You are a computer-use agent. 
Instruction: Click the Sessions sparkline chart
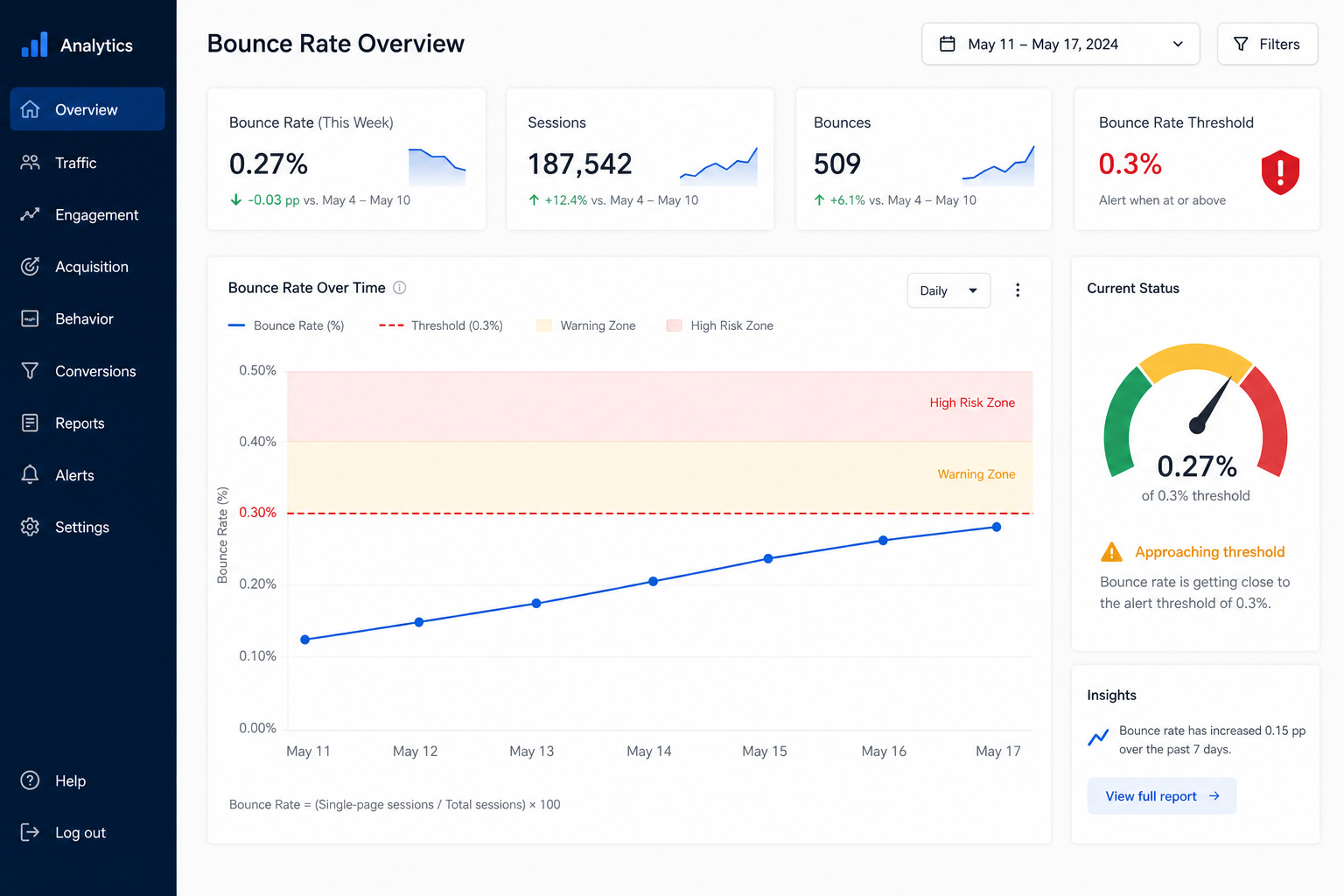[x=718, y=166]
